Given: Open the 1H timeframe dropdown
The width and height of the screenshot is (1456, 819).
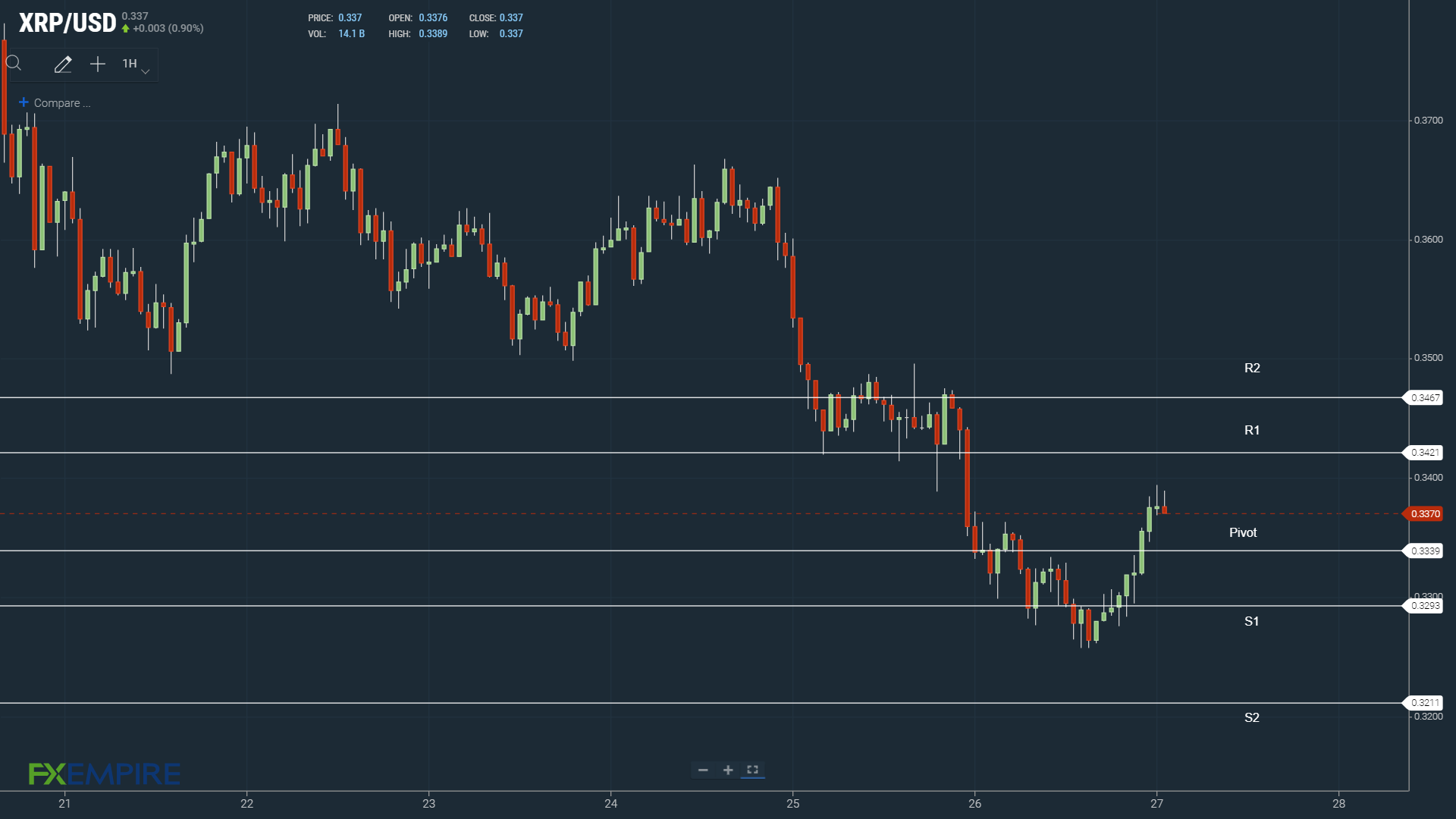Looking at the screenshot, I should click(136, 64).
